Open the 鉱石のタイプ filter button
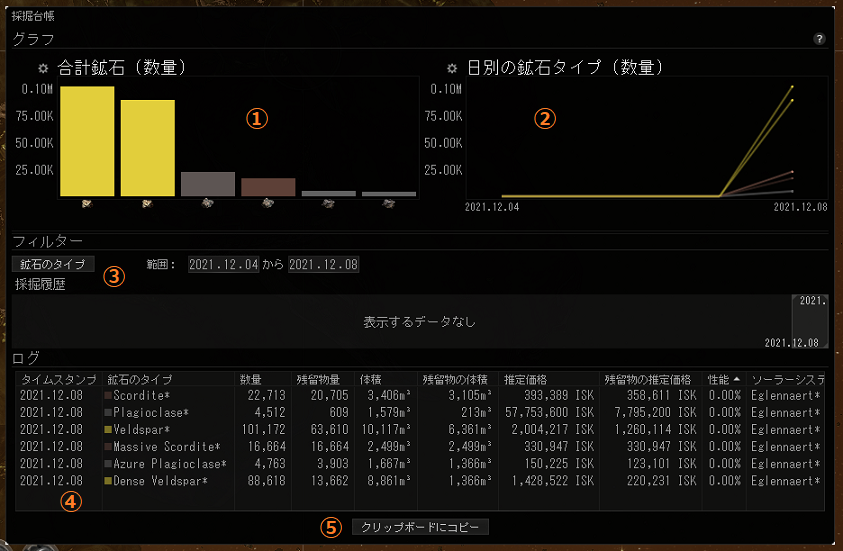 point(53,264)
